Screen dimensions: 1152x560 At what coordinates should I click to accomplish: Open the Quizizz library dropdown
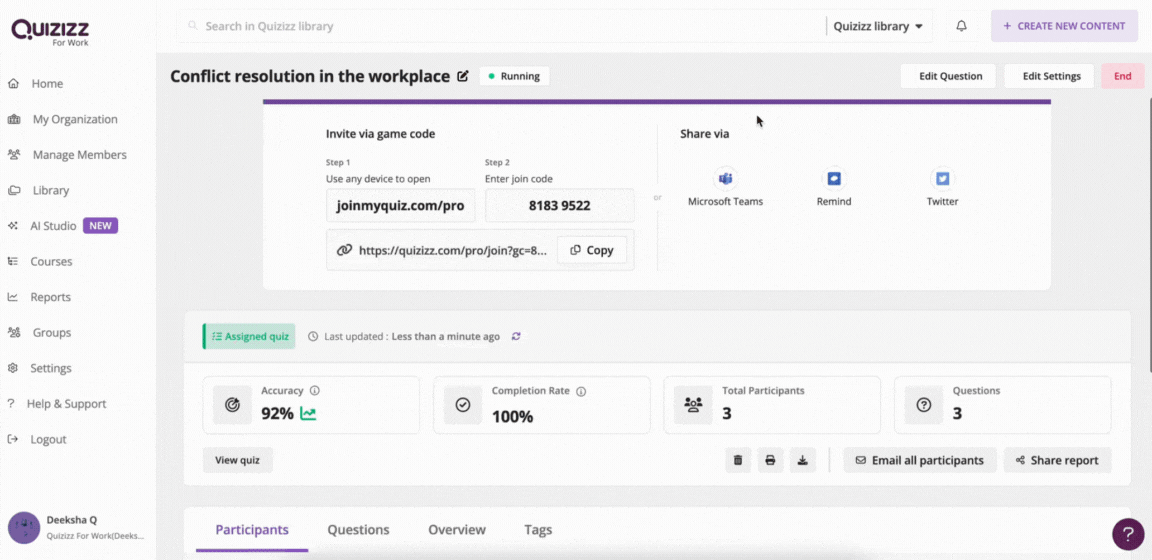coord(879,26)
